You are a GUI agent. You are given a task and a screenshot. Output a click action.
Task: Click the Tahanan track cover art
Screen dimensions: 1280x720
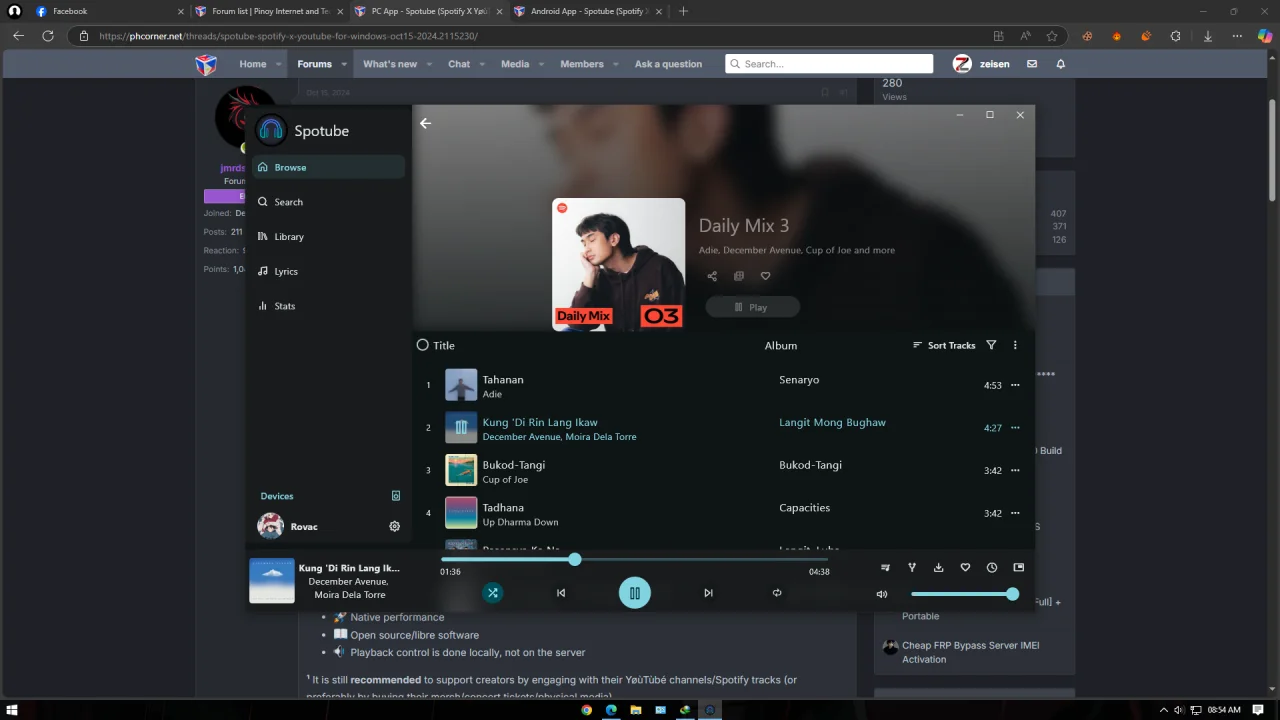click(x=461, y=385)
